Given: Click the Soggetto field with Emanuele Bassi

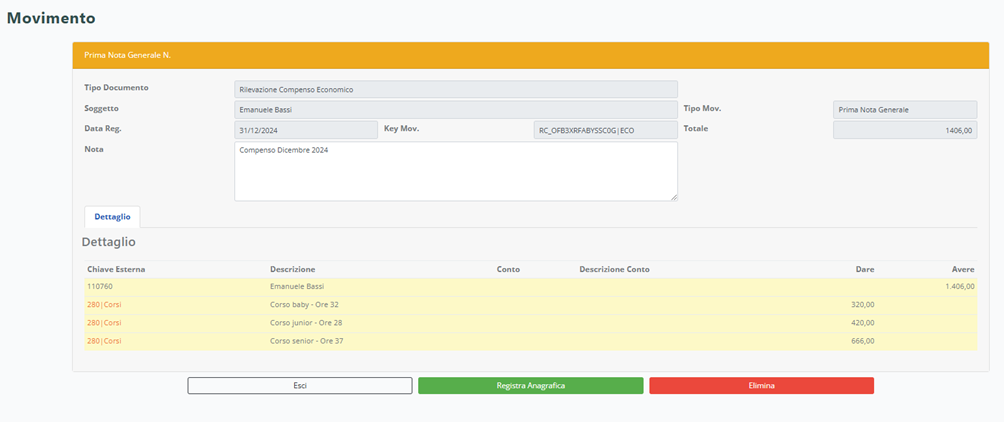Looking at the screenshot, I should pyautogui.click(x=455, y=109).
